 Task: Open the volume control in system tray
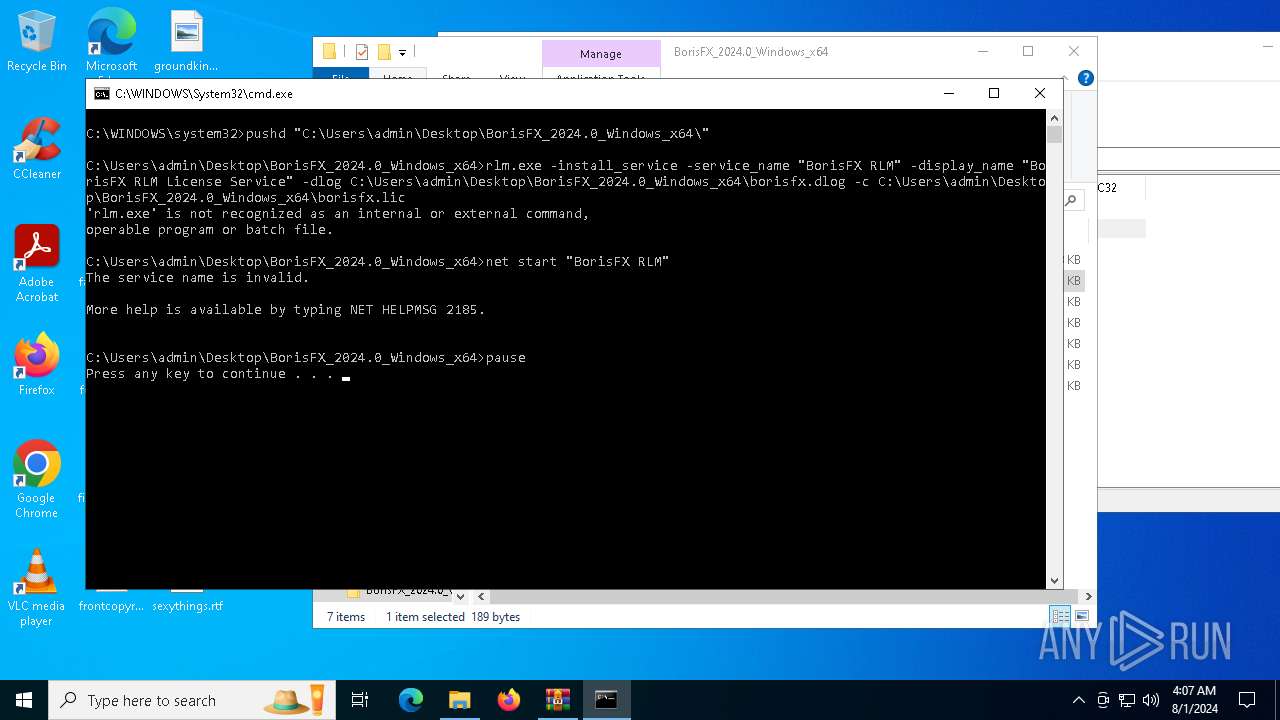(x=1151, y=700)
